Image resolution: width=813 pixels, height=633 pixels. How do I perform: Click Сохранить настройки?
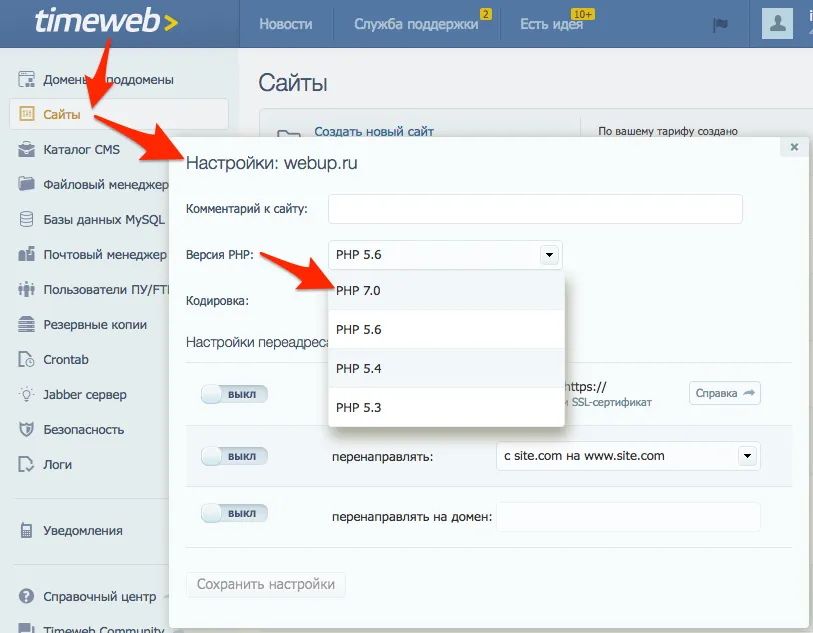click(x=265, y=585)
